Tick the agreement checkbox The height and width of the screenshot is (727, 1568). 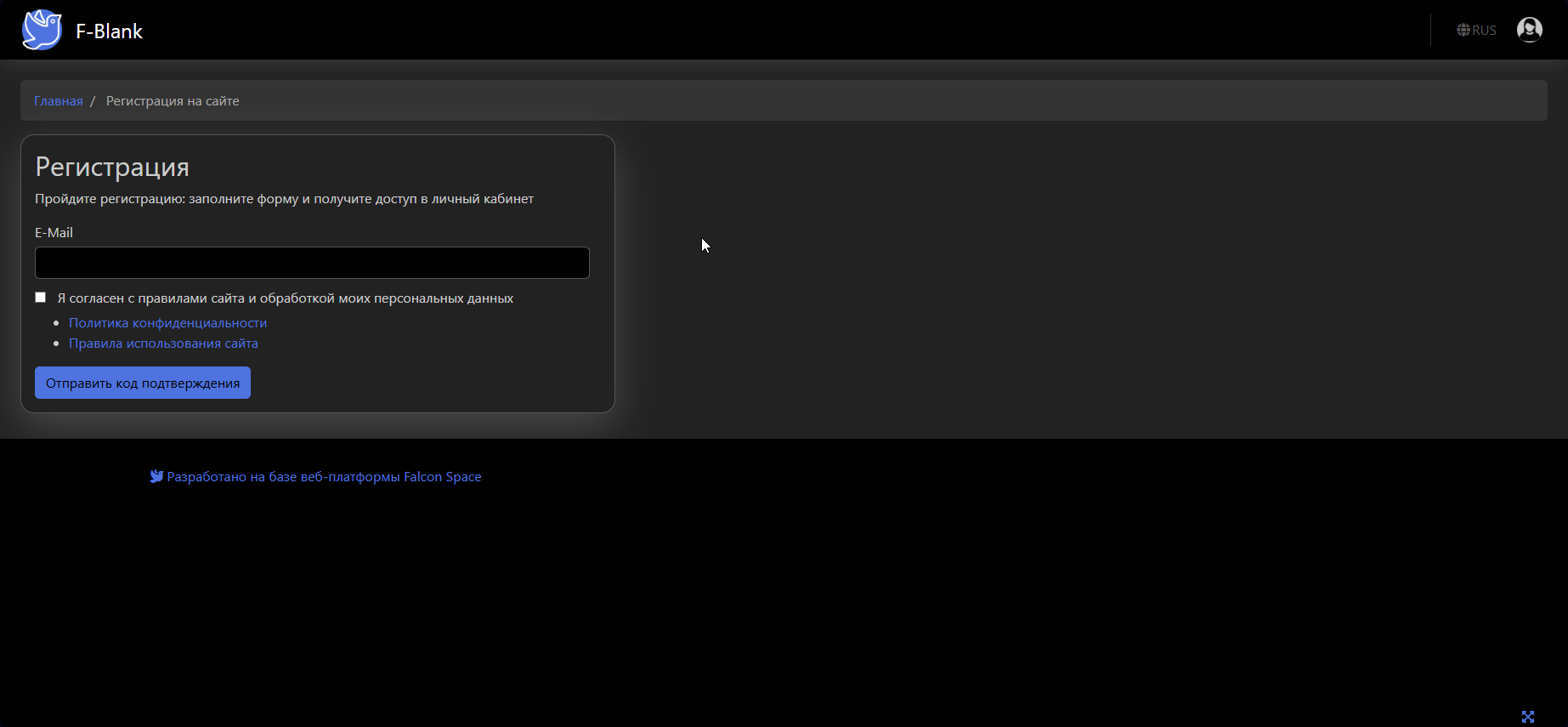click(x=41, y=298)
